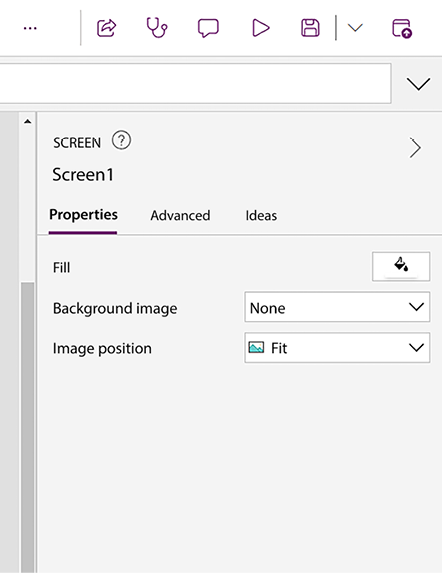This screenshot has height=573, width=442.
Task: Click the Share app icon
Action: tap(106, 28)
